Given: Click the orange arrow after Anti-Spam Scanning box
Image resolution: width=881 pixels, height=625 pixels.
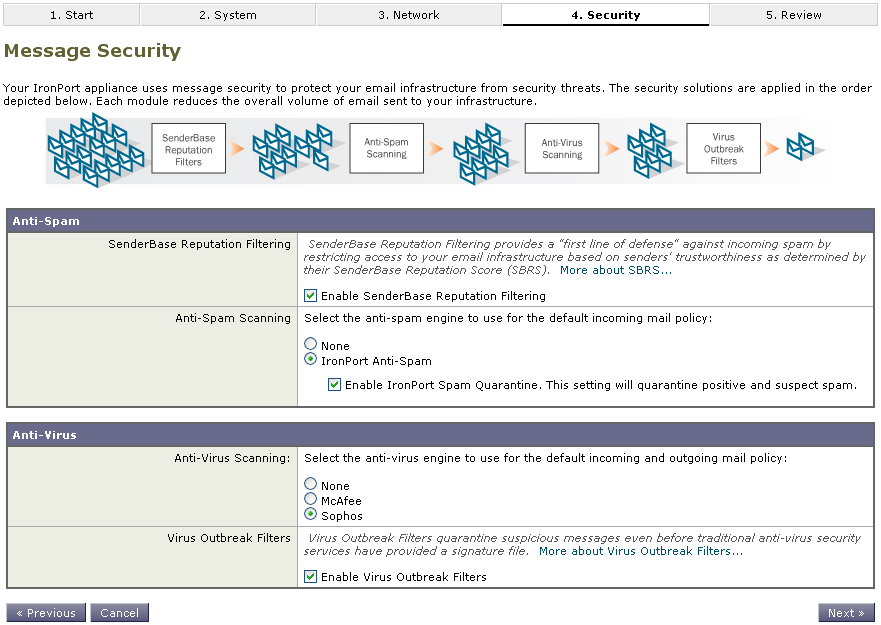Looking at the screenshot, I should point(436,148).
